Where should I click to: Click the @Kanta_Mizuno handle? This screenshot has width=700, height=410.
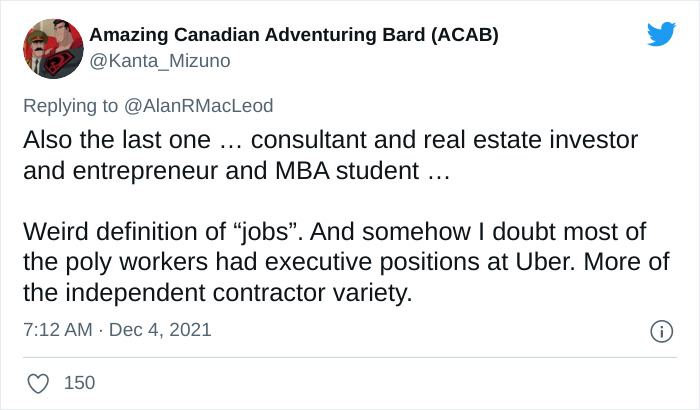pyautogui.click(x=160, y=61)
